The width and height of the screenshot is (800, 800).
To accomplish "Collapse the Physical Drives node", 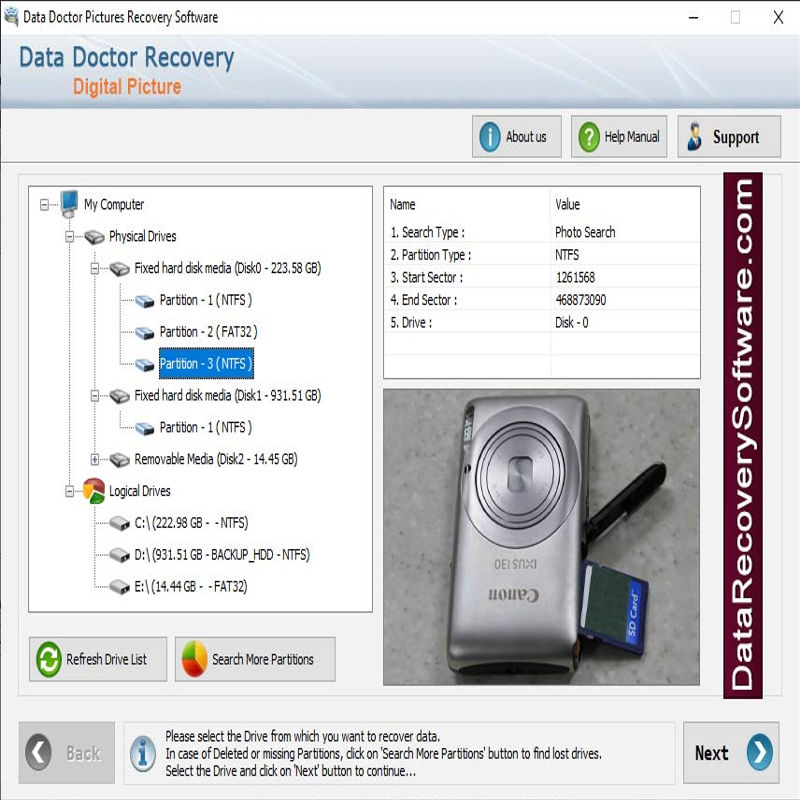I will (69, 237).
